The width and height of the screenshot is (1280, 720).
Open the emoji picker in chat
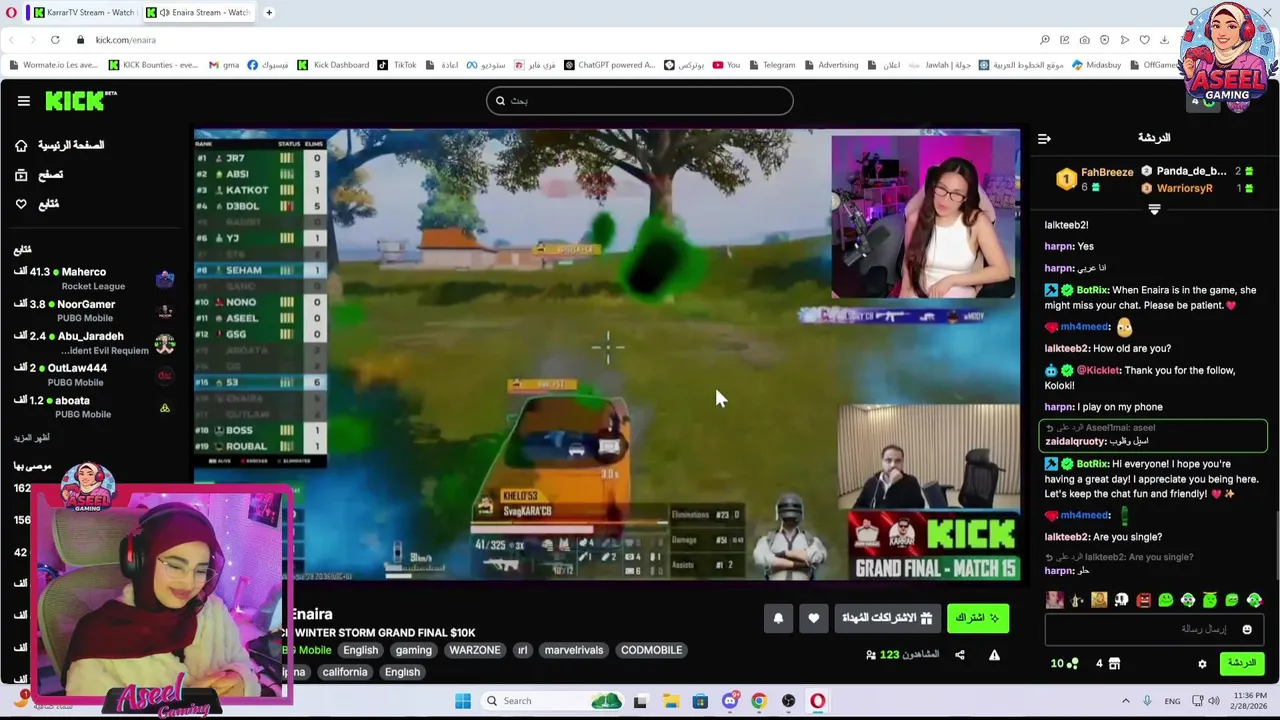(x=1247, y=629)
